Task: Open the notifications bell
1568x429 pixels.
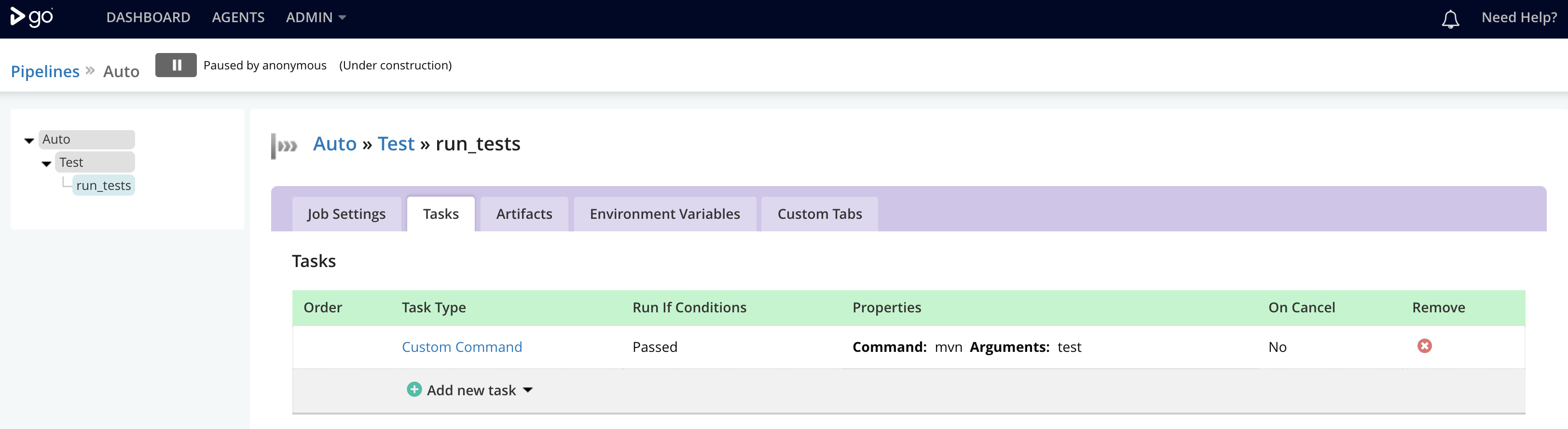Action: tap(1450, 19)
